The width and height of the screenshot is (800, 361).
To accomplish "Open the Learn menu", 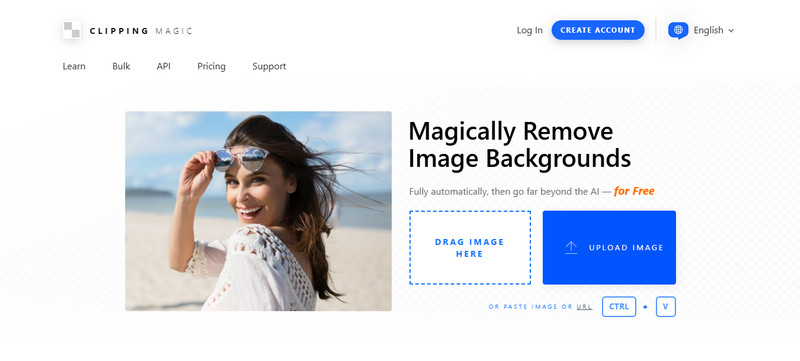I will [74, 66].
